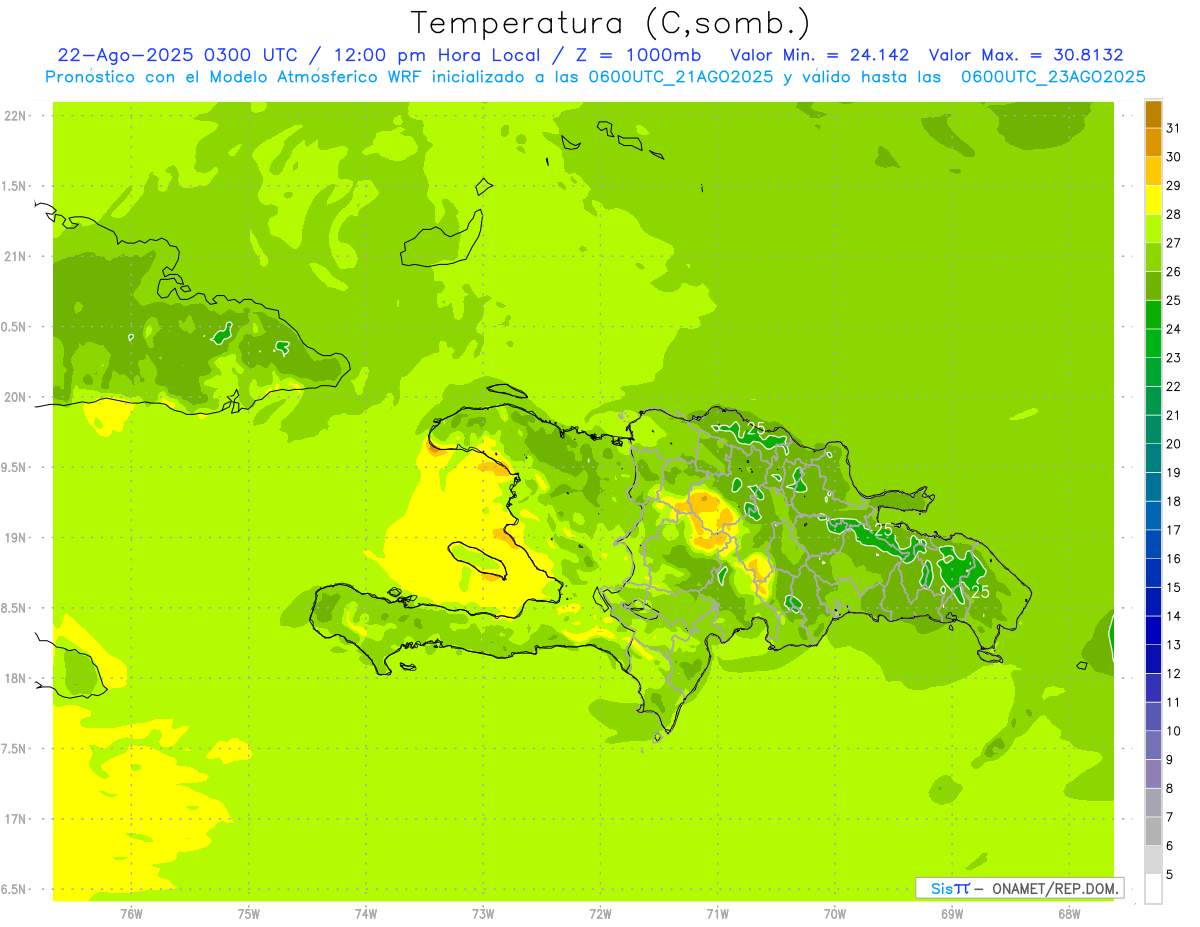Click the blue swatch between 16 and 17
The image size is (1200, 927).
(1153, 544)
